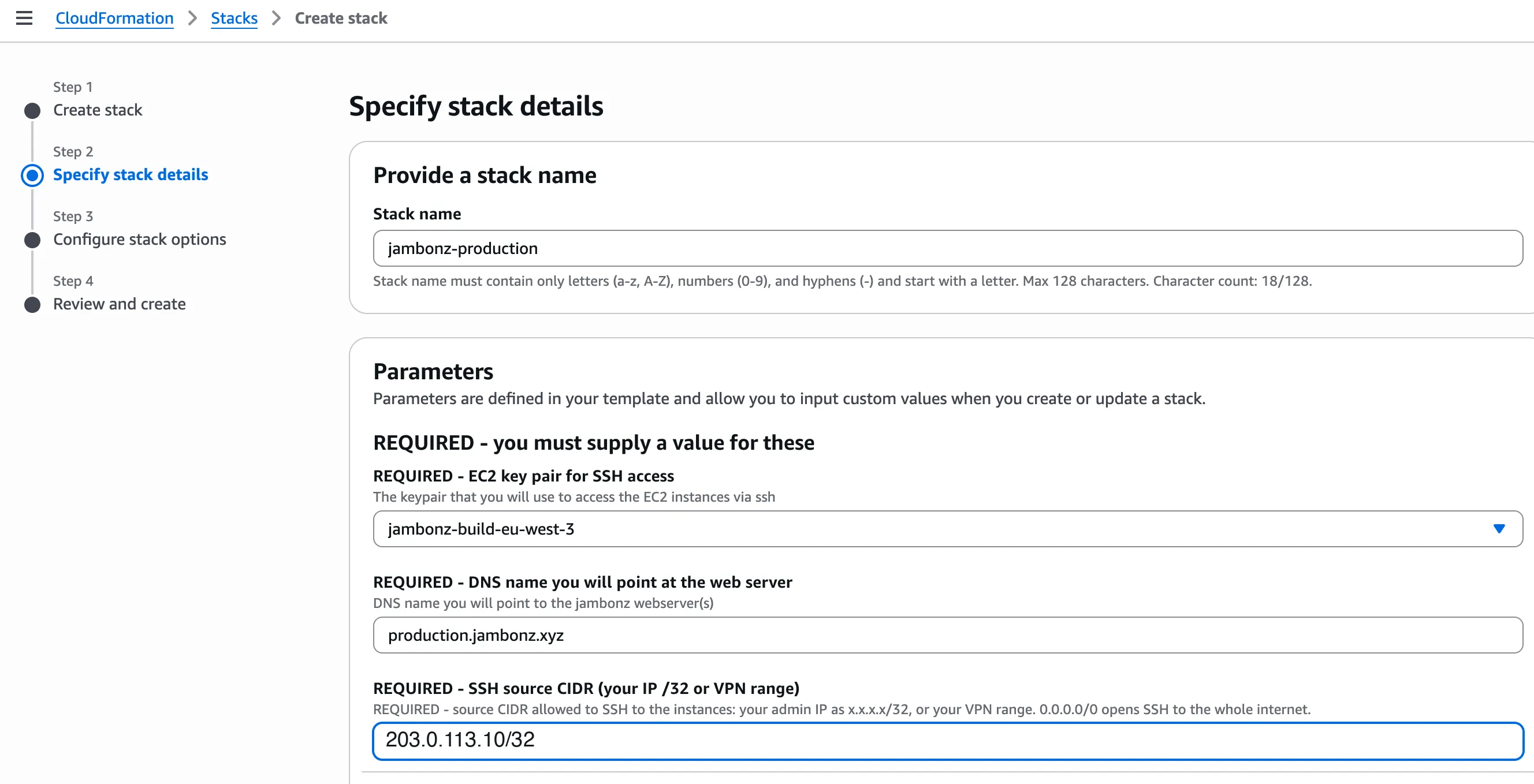Click the Provide a stack name heading
The width and height of the screenshot is (1534, 784).
(485, 176)
